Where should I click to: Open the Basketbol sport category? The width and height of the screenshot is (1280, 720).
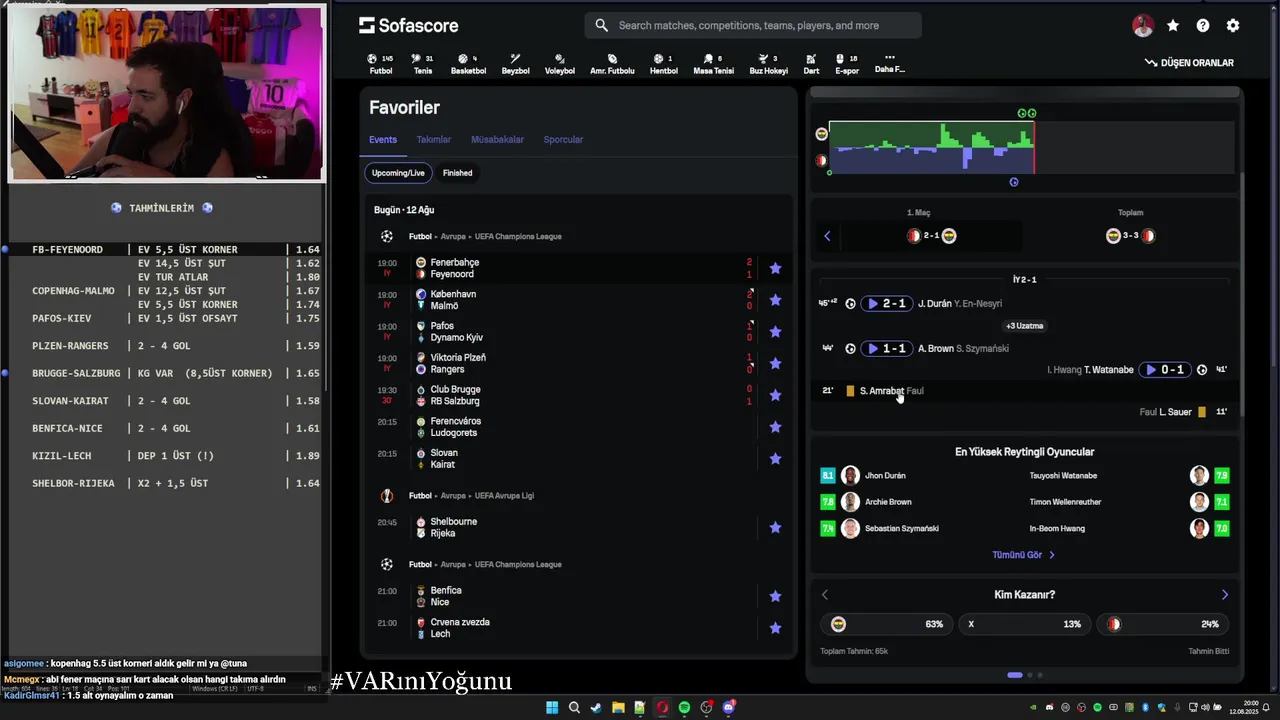tap(468, 64)
